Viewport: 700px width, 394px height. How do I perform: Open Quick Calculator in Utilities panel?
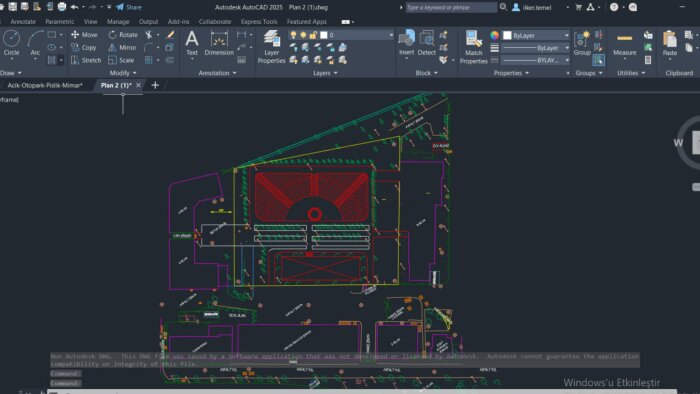point(648,60)
